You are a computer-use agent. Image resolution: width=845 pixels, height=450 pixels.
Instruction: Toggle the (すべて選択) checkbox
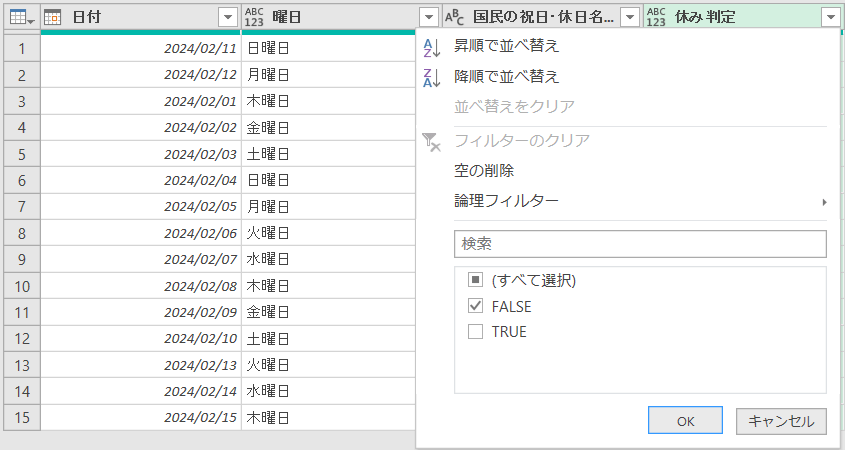tap(476, 280)
